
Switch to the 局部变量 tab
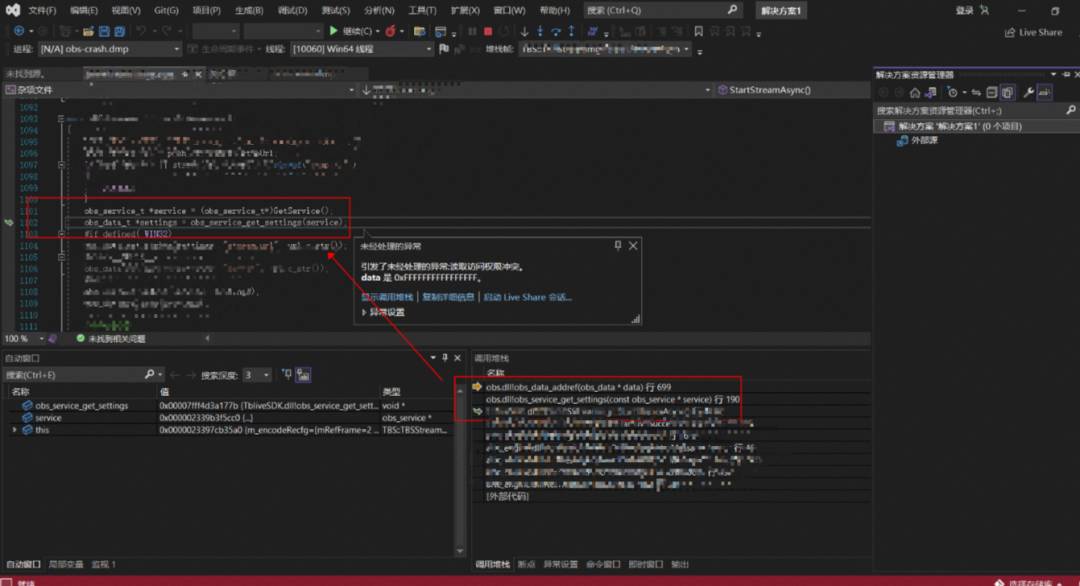pos(66,564)
